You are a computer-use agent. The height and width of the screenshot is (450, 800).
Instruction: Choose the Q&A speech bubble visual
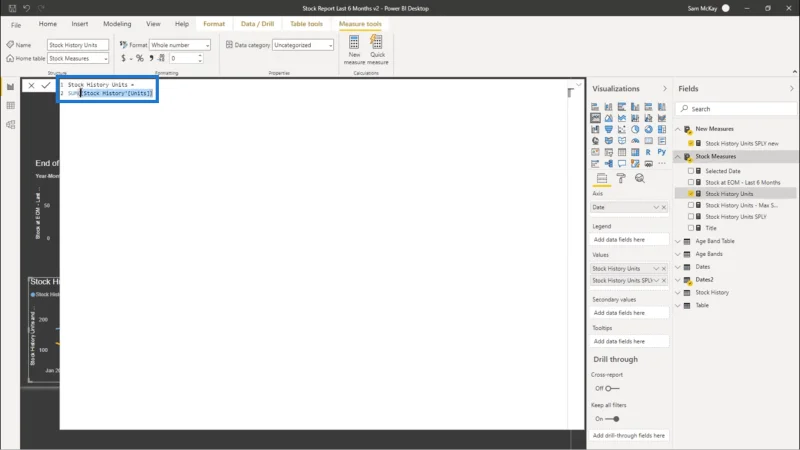[621, 164]
